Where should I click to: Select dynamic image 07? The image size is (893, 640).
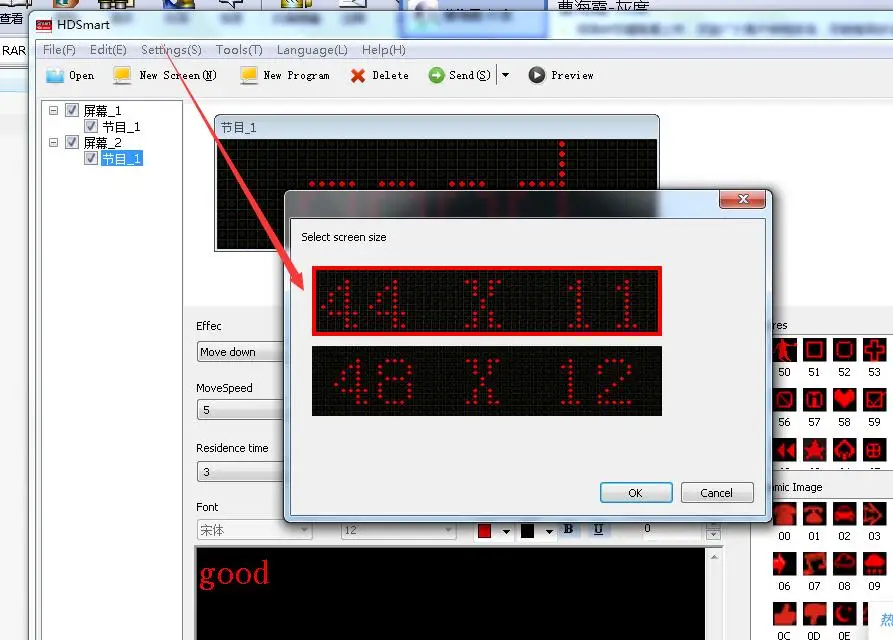coord(814,564)
